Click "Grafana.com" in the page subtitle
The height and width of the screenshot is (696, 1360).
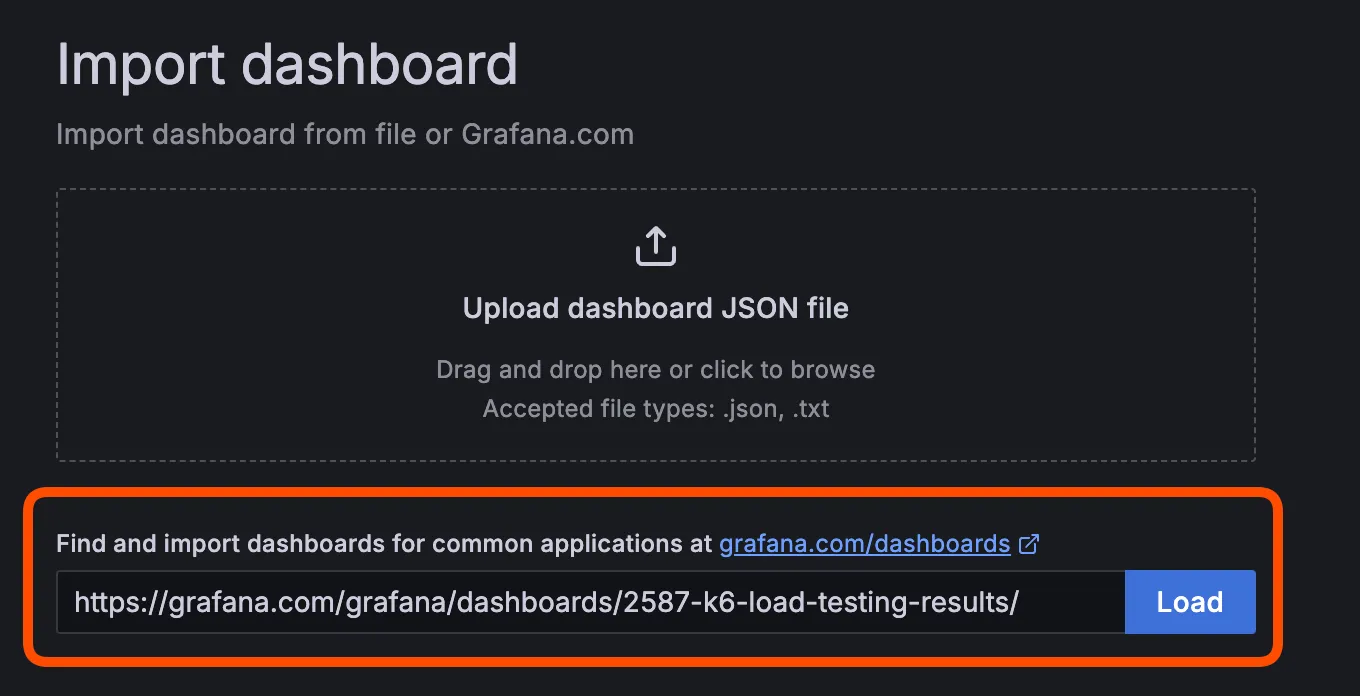(547, 134)
